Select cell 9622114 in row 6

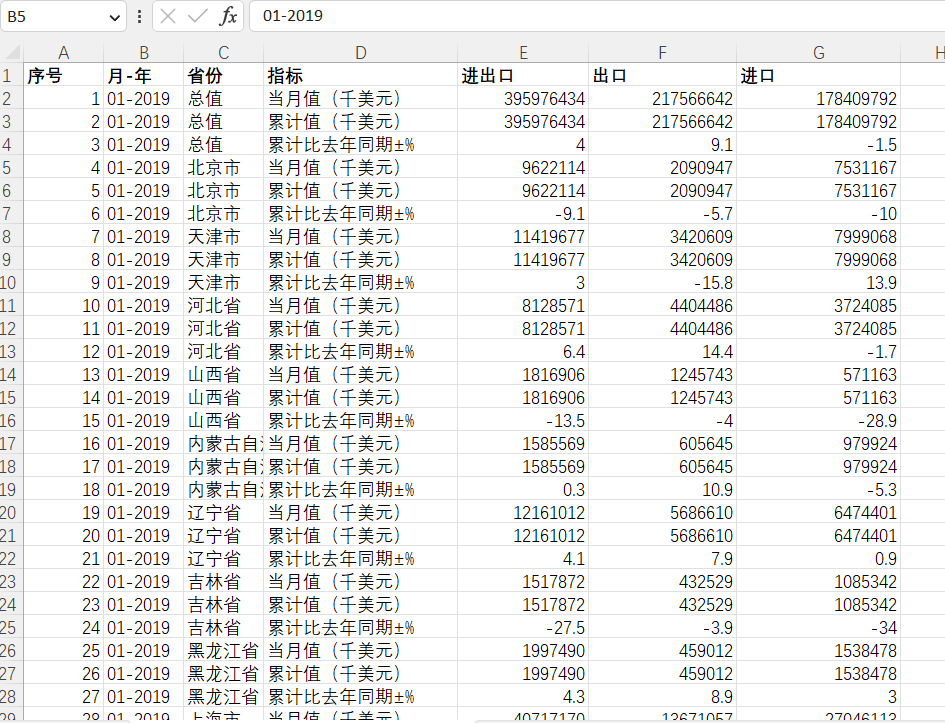pyautogui.click(x=523, y=191)
